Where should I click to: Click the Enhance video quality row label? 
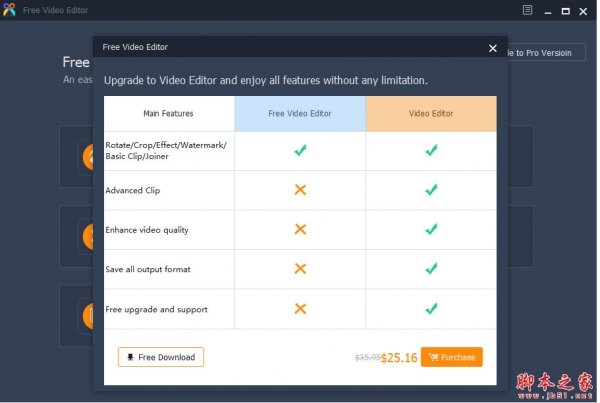148,231
